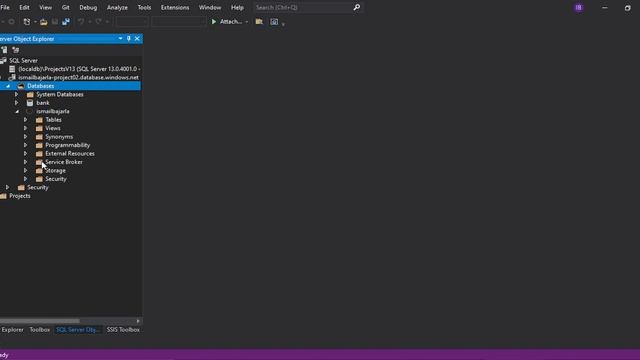This screenshot has width=640, height=360.
Task: Switch to the Explorer tab at bottom
Action: 12,329
